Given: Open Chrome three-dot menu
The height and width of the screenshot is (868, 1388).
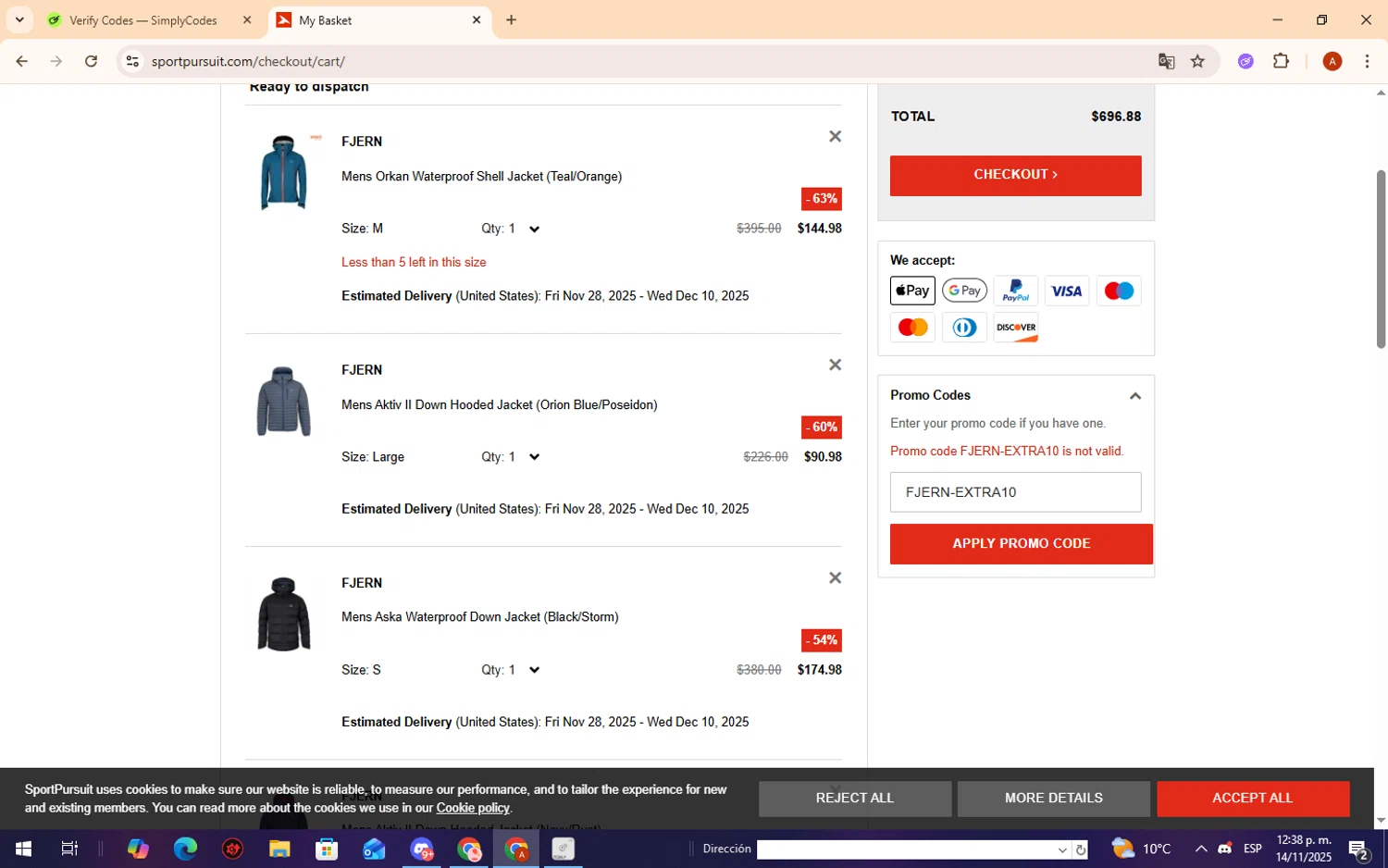Looking at the screenshot, I should 1367,61.
